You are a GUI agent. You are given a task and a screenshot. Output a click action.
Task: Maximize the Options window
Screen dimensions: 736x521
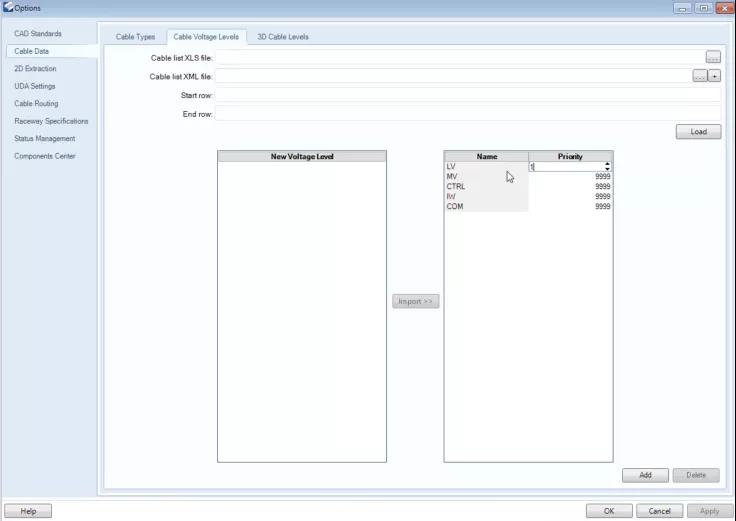tap(704, 8)
